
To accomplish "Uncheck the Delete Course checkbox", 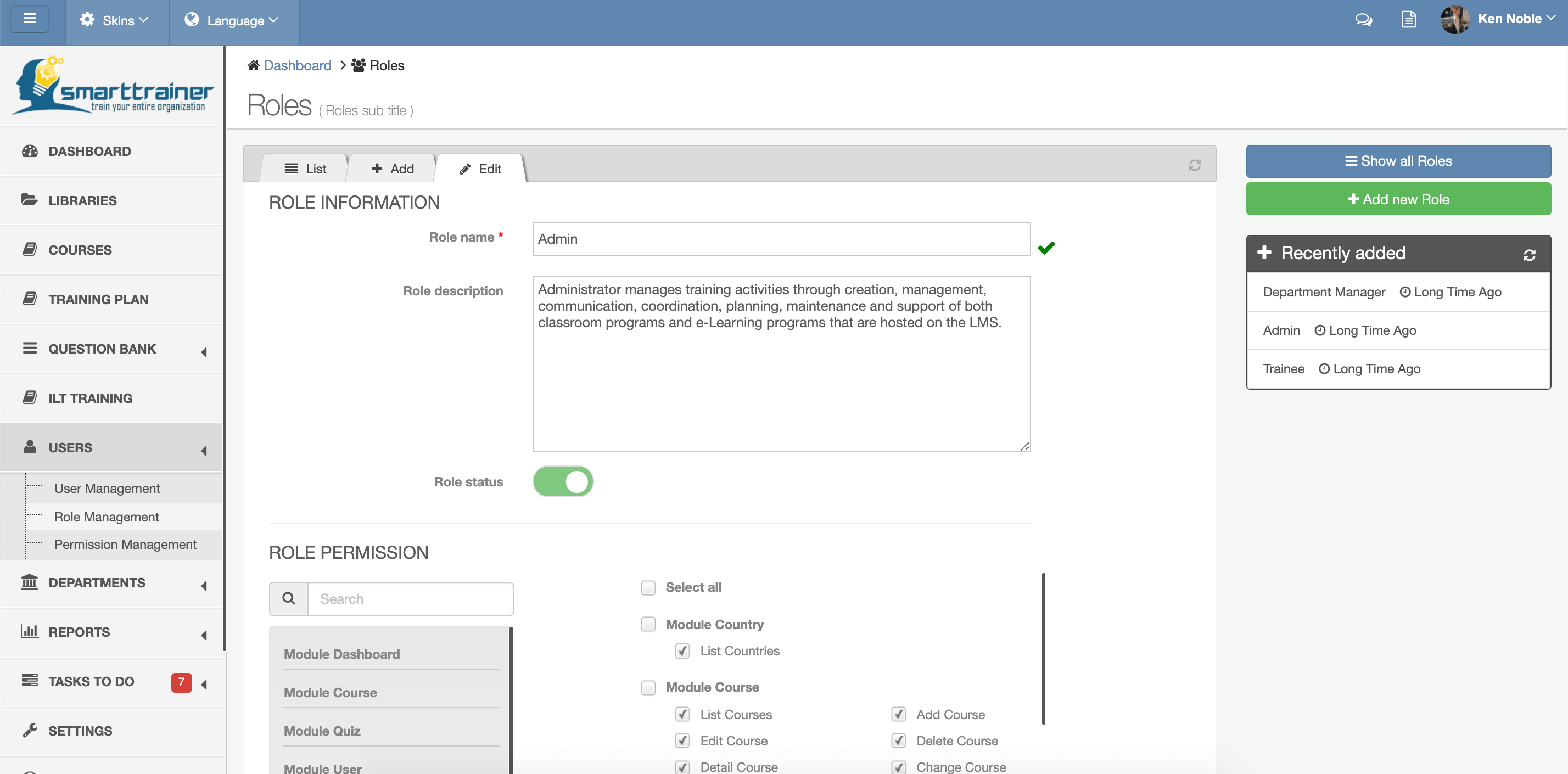I will pos(898,741).
